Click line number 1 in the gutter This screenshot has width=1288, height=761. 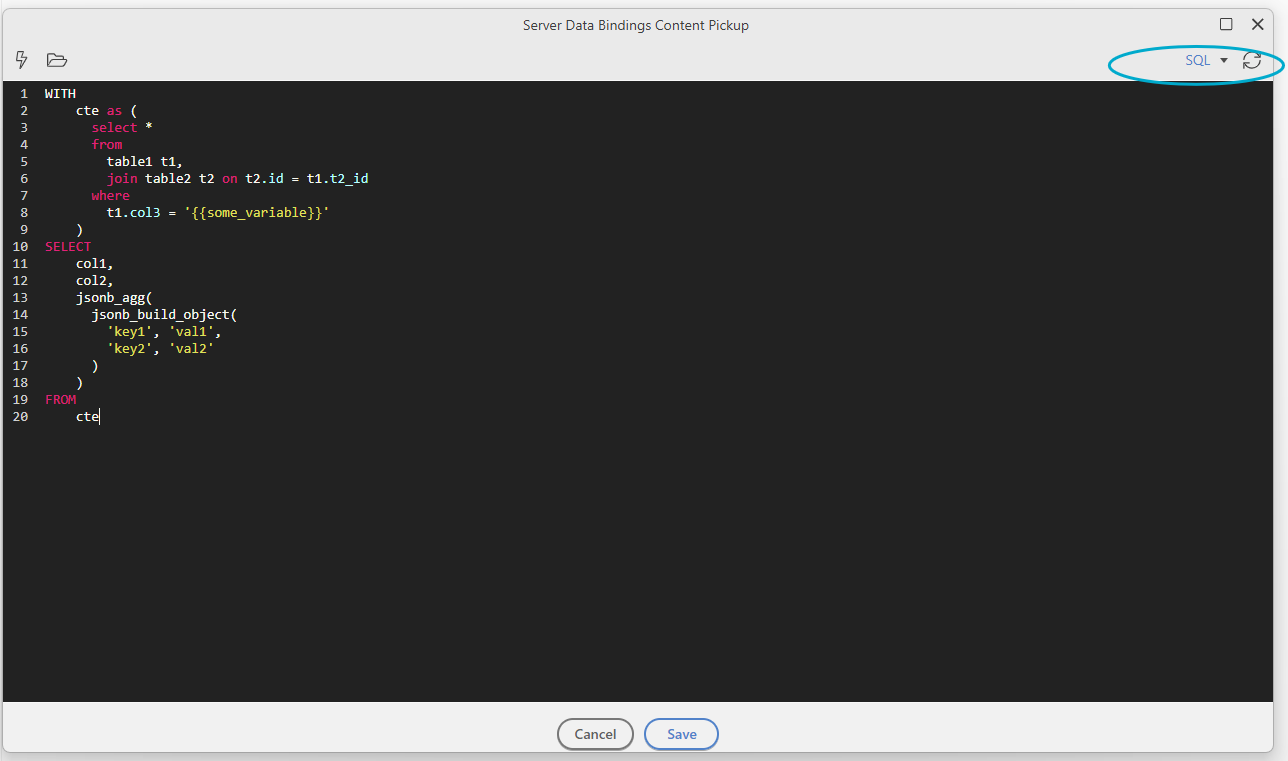(x=23, y=94)
